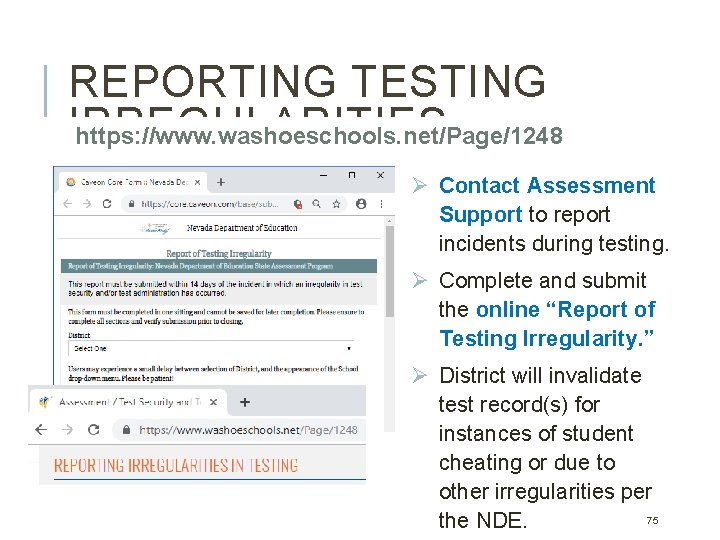Expand the District 'Select One' dropdown

(212, 349)
